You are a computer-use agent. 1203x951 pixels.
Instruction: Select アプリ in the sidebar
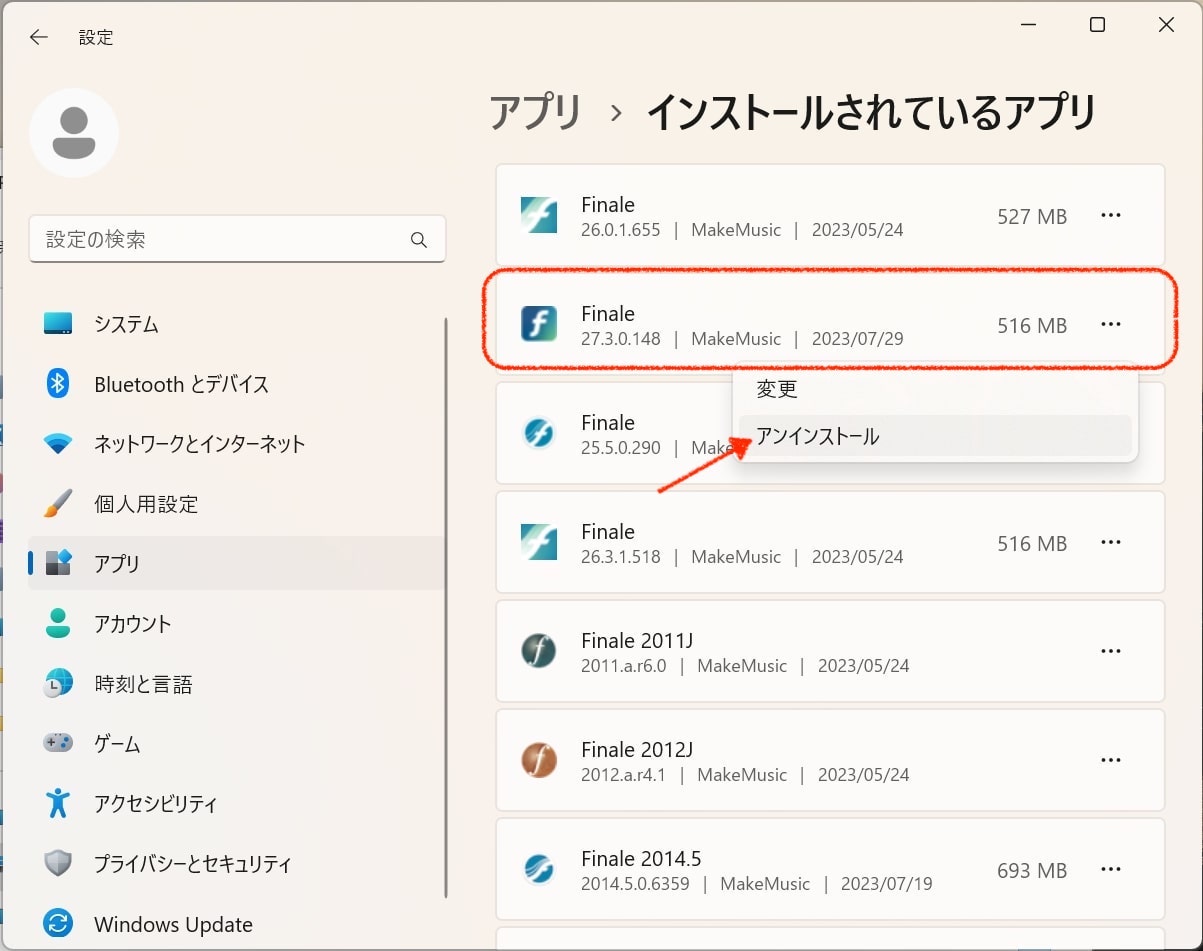[236, 563]
